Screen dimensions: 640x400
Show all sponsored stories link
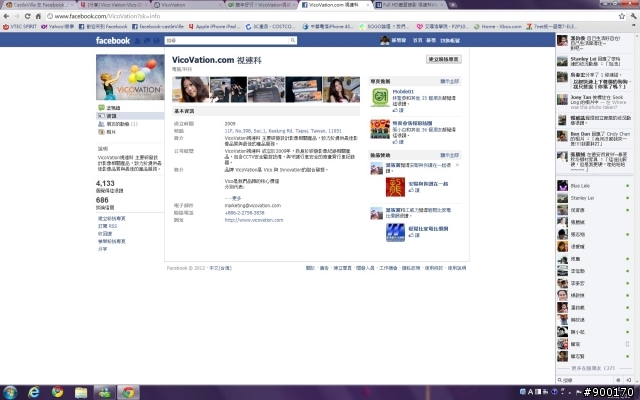point(449,155)
